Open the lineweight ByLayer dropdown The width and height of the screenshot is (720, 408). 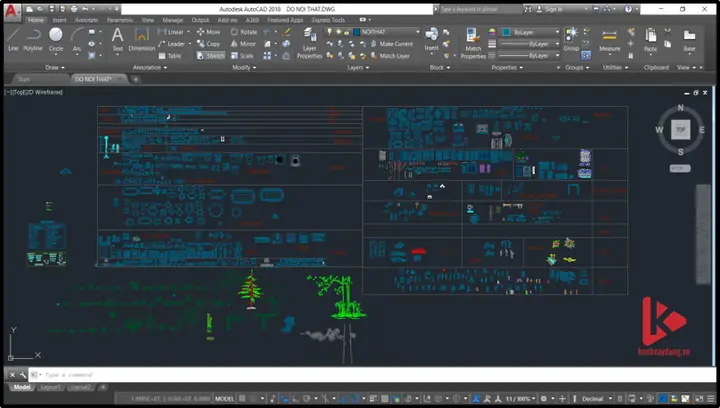point(529,44)
